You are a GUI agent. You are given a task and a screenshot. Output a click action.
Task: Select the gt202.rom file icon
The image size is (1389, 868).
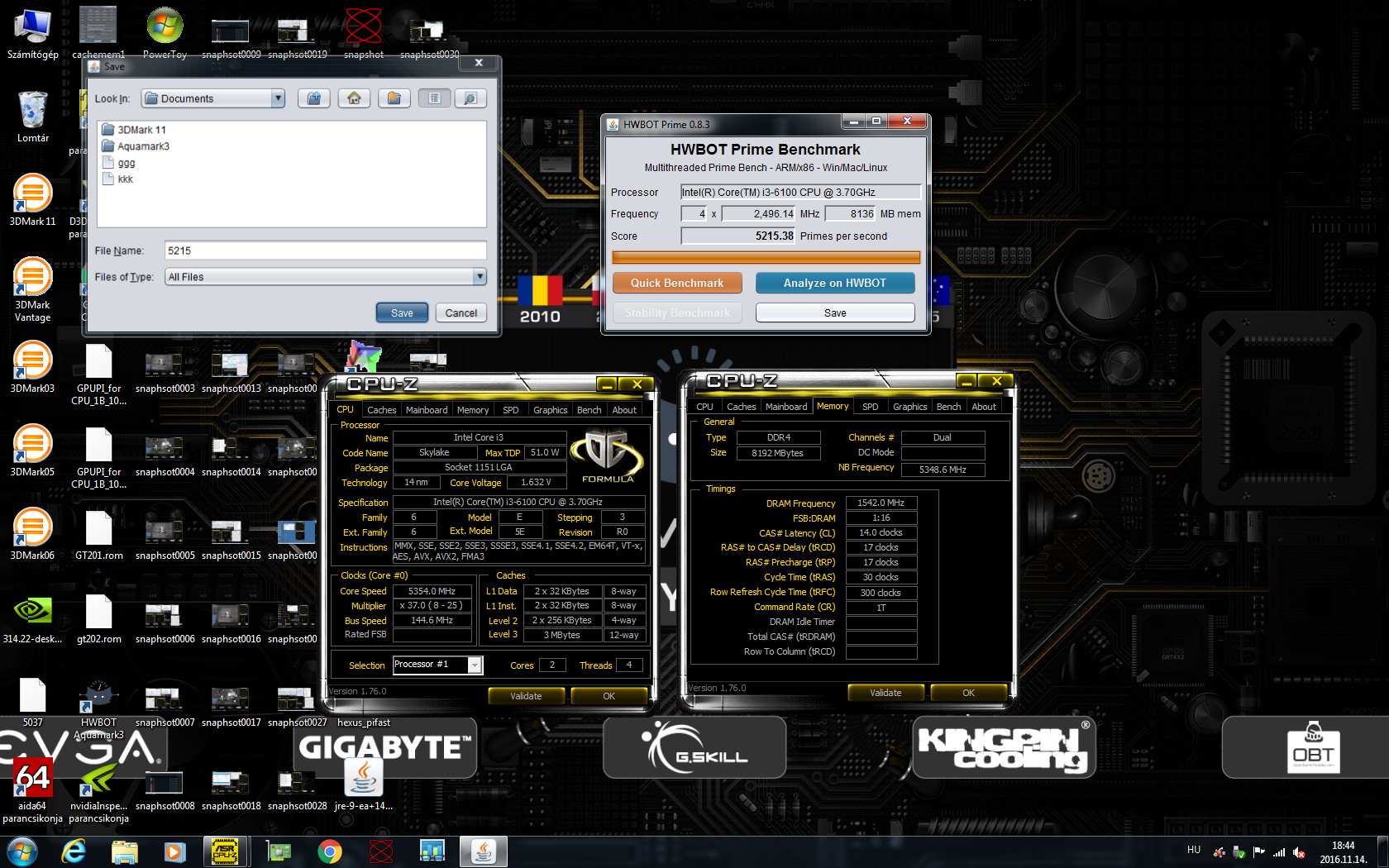point(99,619)
